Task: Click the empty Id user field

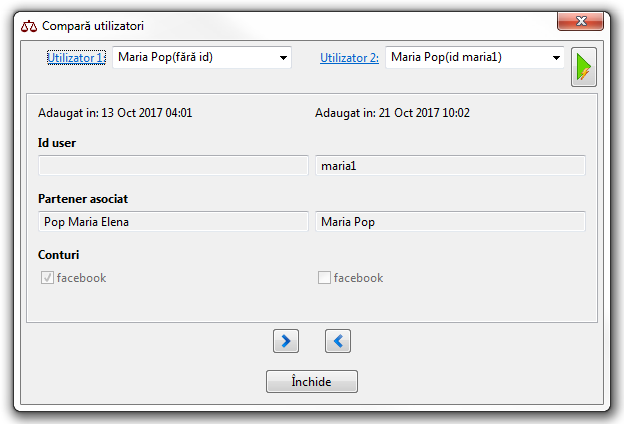Action: click(173, 165)
